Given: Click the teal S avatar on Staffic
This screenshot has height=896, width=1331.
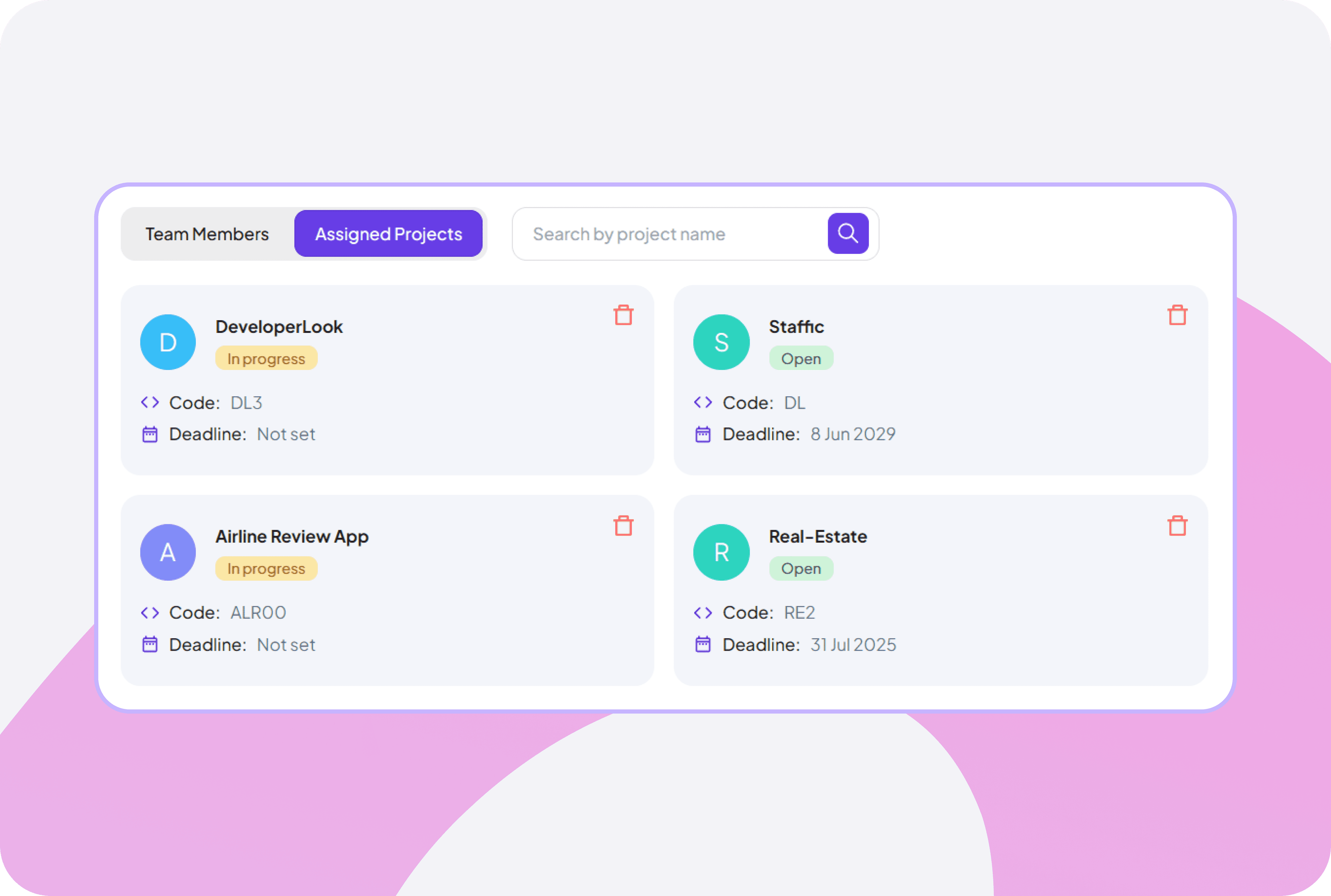Looking at the screenshot, I should pos(721,342).
